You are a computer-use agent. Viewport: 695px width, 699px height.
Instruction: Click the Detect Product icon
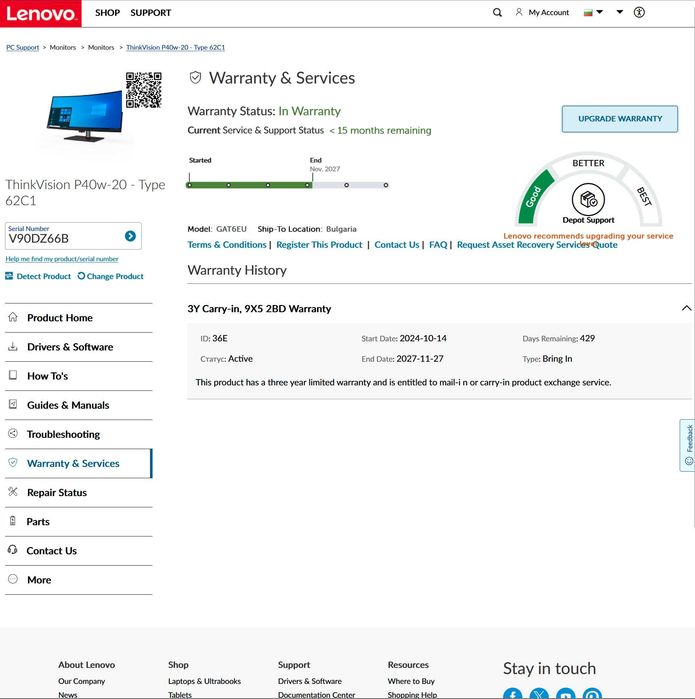click(x=9, y=276)
